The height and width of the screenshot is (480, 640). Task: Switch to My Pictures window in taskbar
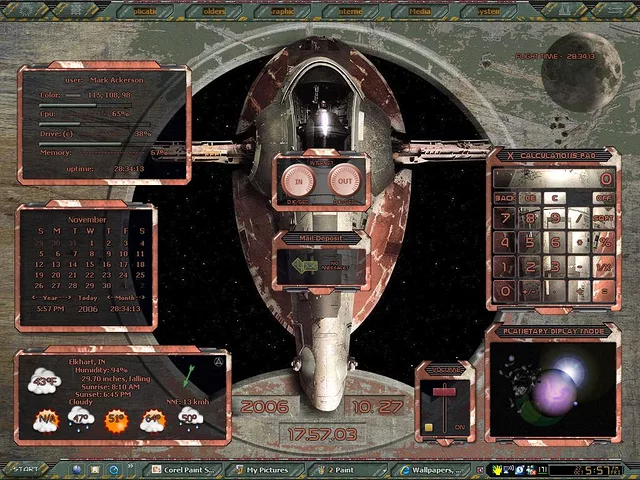(265, 468)
